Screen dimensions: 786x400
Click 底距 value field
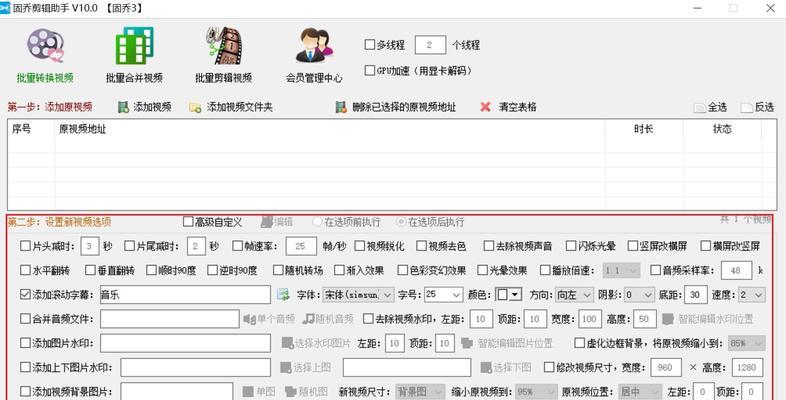pos(695,295)
